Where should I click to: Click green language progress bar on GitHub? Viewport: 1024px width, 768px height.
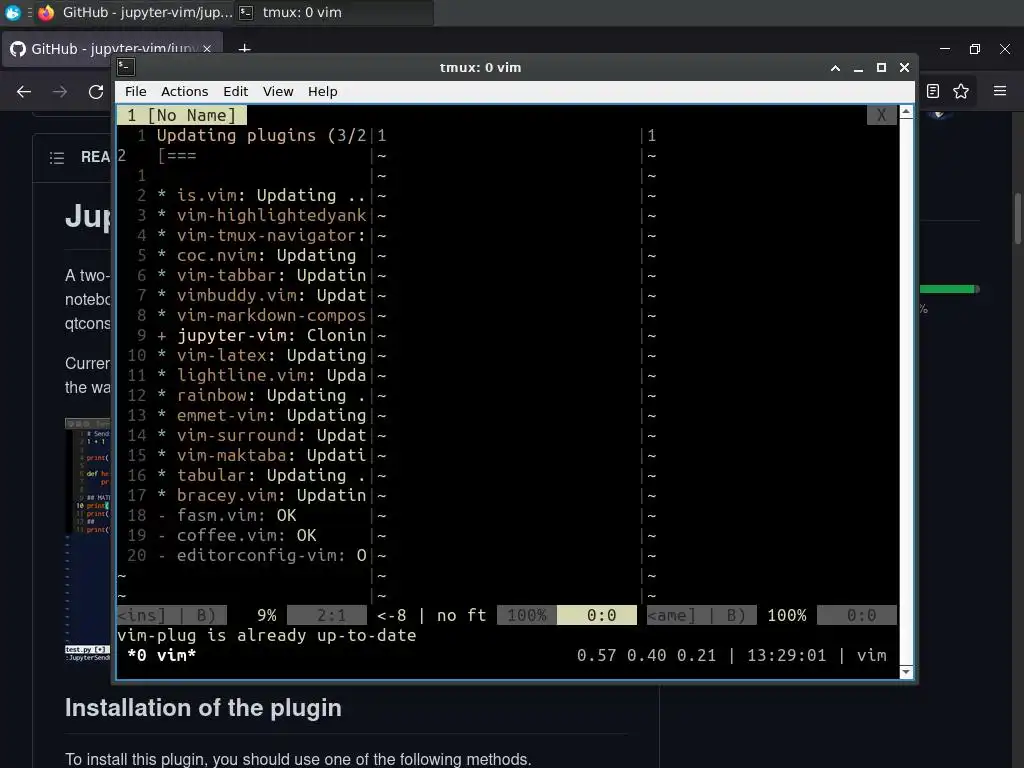point(949,289)
